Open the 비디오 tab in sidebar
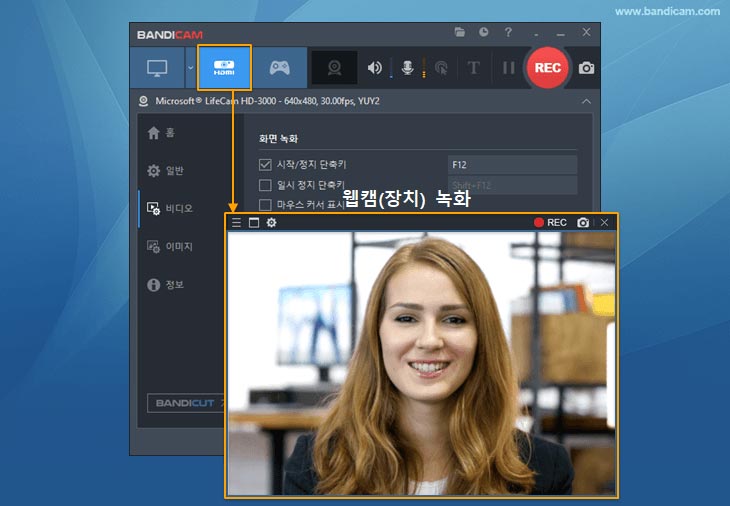 click(x=170, y=208)
